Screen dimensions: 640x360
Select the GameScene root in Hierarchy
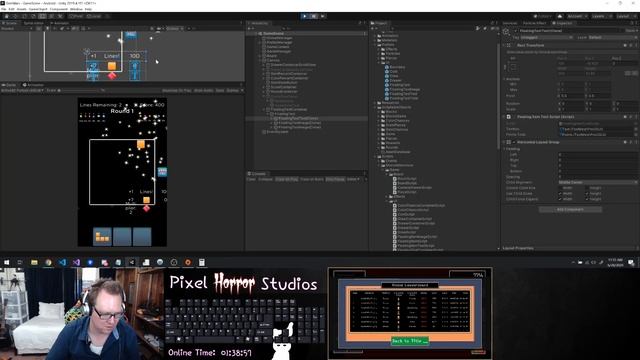point(273,33)
